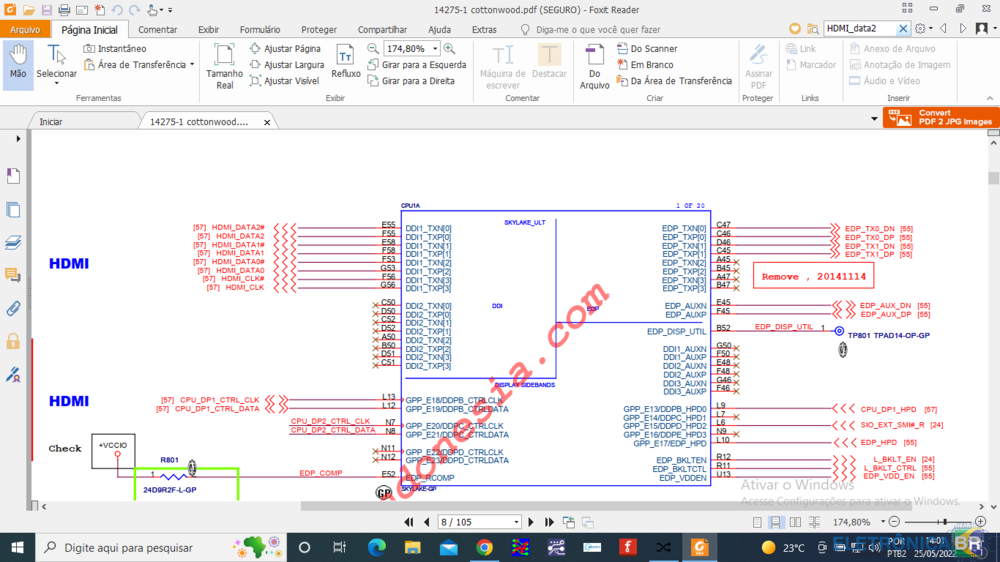Open the Comentar ribbon tab

[157, 30]
